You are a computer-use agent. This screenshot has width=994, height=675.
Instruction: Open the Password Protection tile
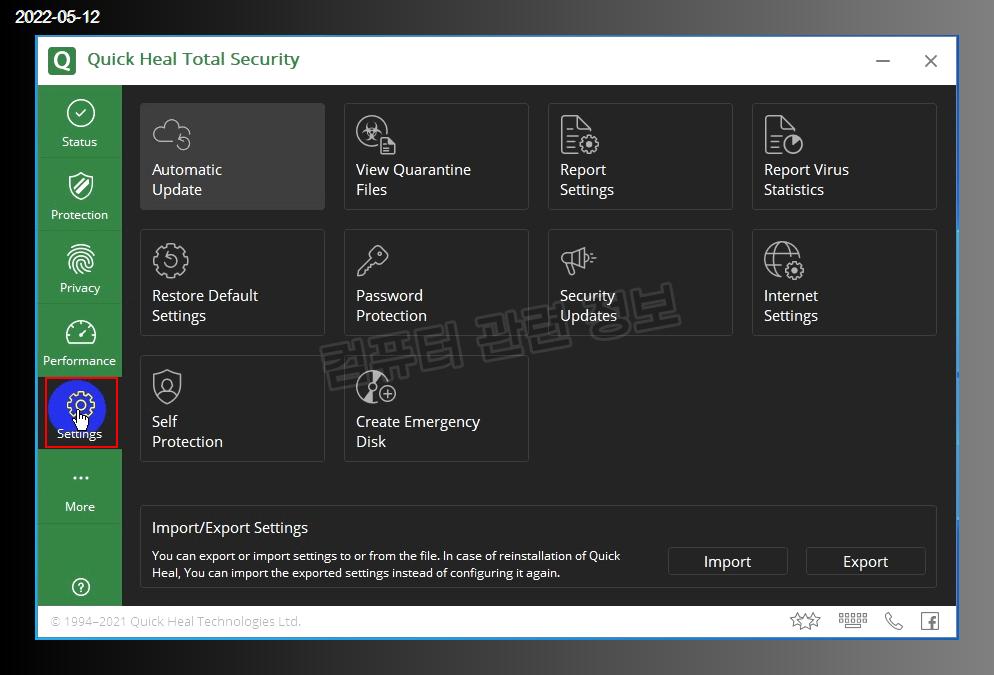[x=436, y=283]
